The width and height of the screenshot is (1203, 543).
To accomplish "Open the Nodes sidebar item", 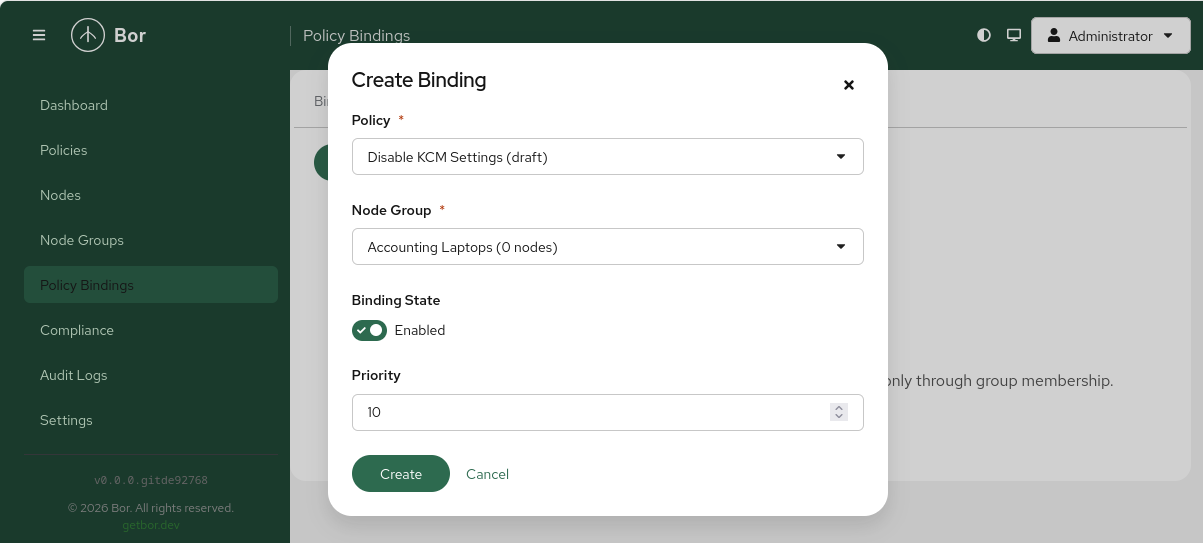I will click(x=151, y=195).
